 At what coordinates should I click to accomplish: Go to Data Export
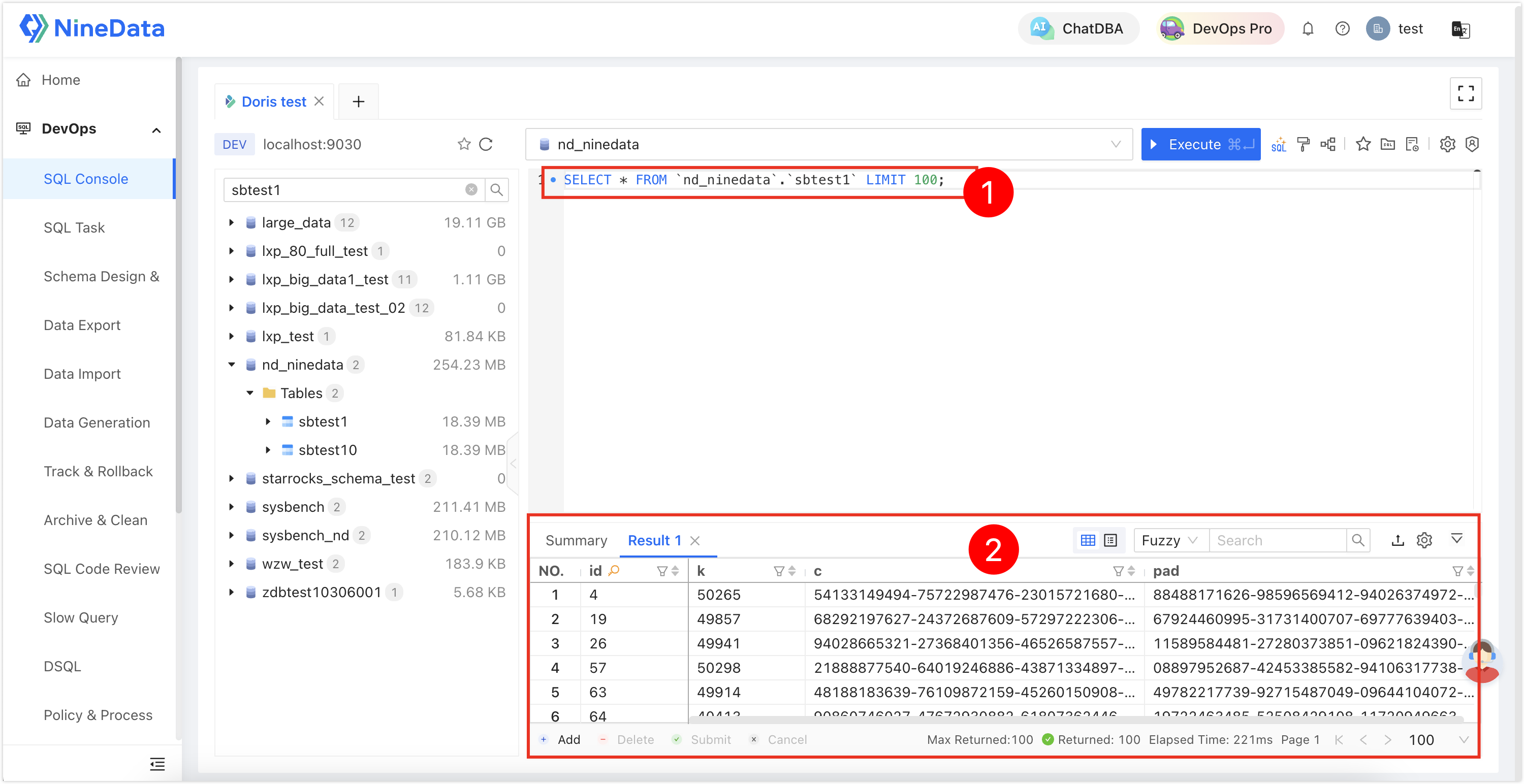point(82,325)
